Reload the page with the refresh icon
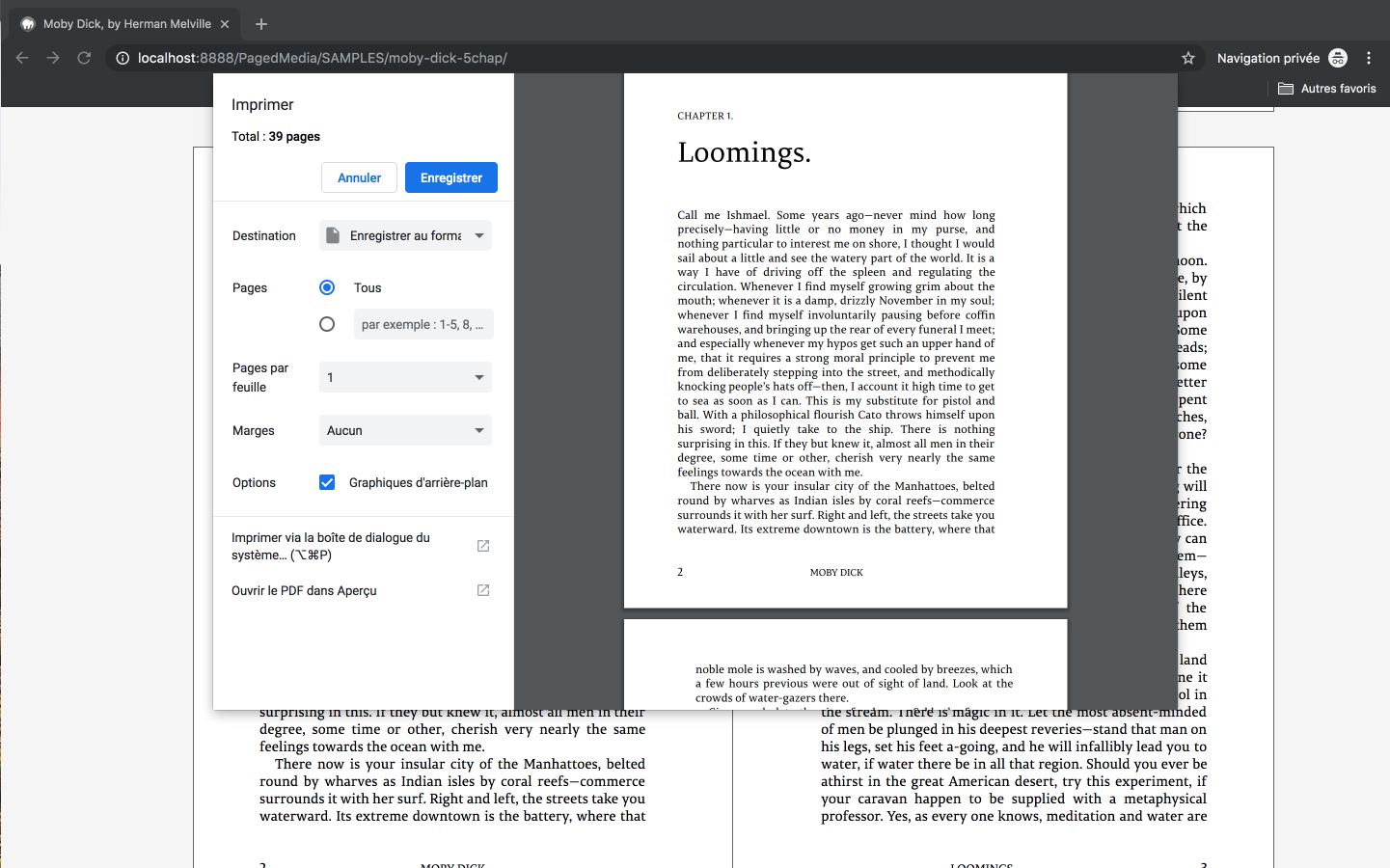Image resolution: width=1390 pixels, height=868 pixels. (x=84, y=58)
